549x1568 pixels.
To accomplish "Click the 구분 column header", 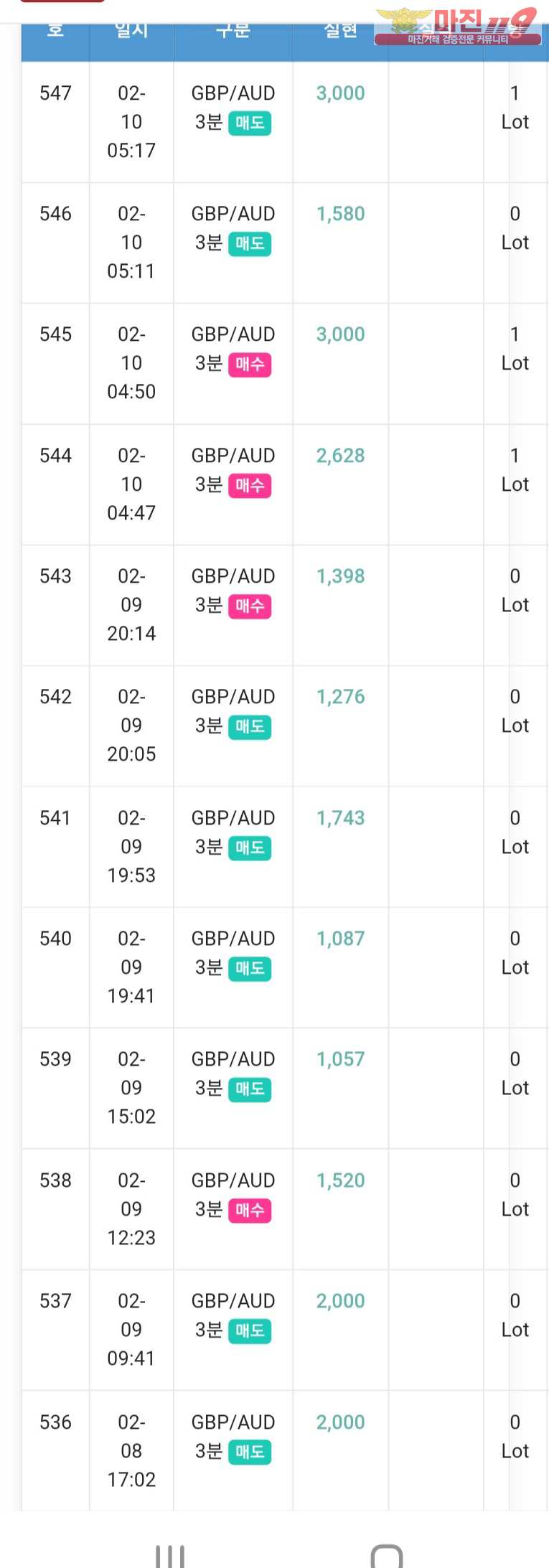I will (233, 32).
